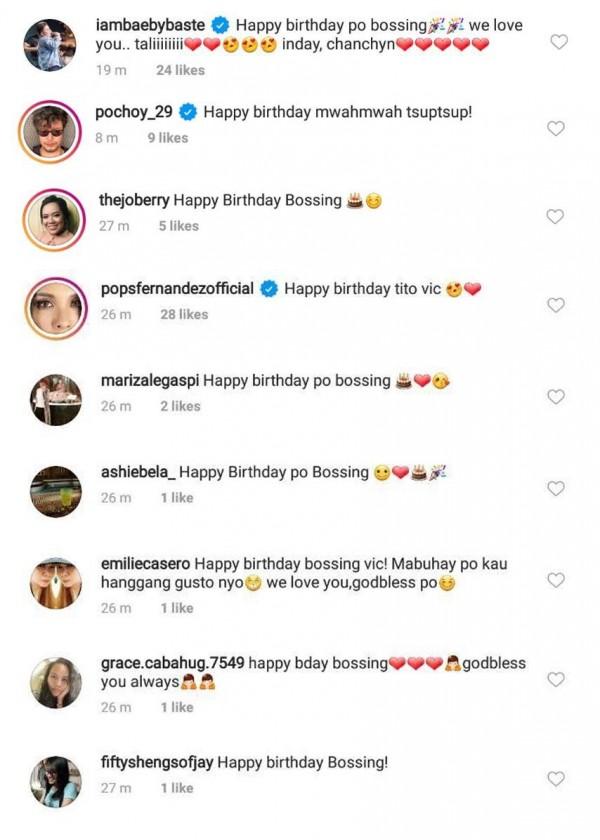Show 28 likes on popsfernandezofficial's comment
The width and height of the screenshot is (600, 840).
click(x=184, y=314)
